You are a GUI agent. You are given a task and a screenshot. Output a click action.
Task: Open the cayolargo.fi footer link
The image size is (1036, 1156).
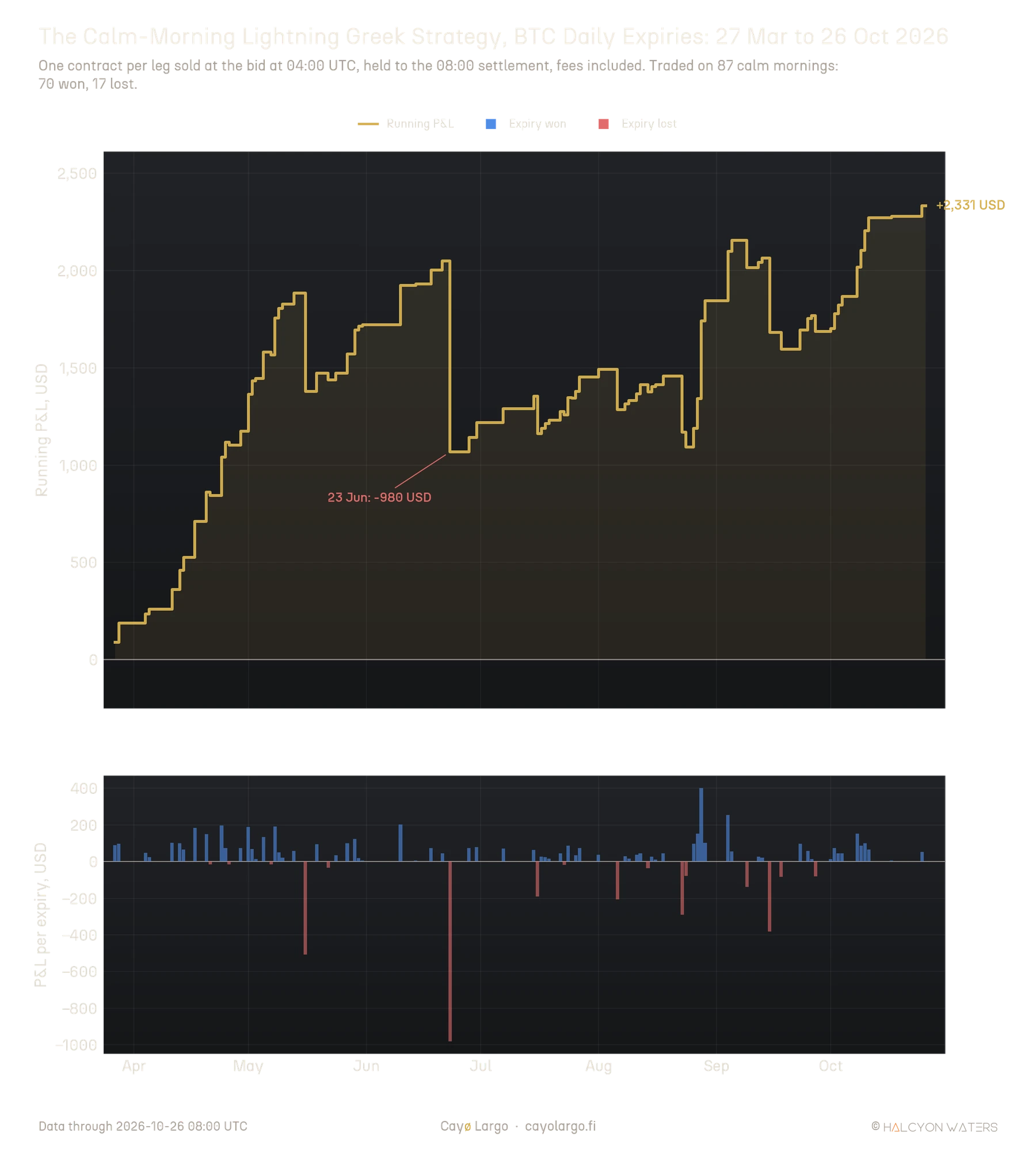coord(560,1127)
